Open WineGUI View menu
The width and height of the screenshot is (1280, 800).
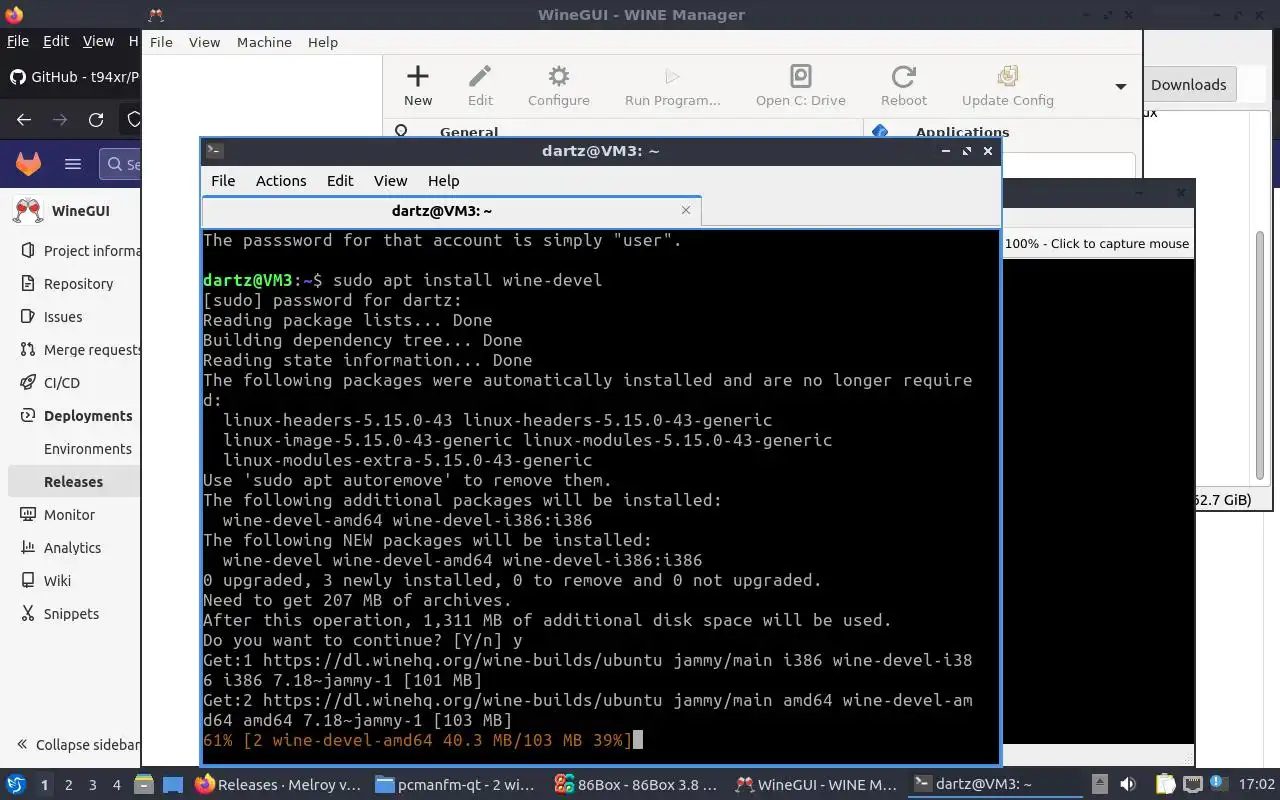pos(204,42)
